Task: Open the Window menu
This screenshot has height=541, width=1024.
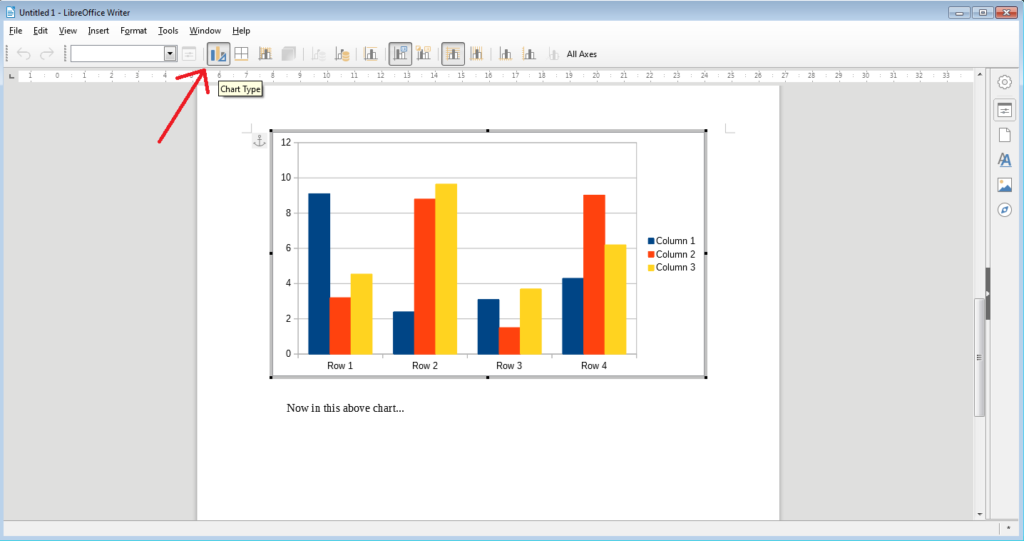Action: 205,31
